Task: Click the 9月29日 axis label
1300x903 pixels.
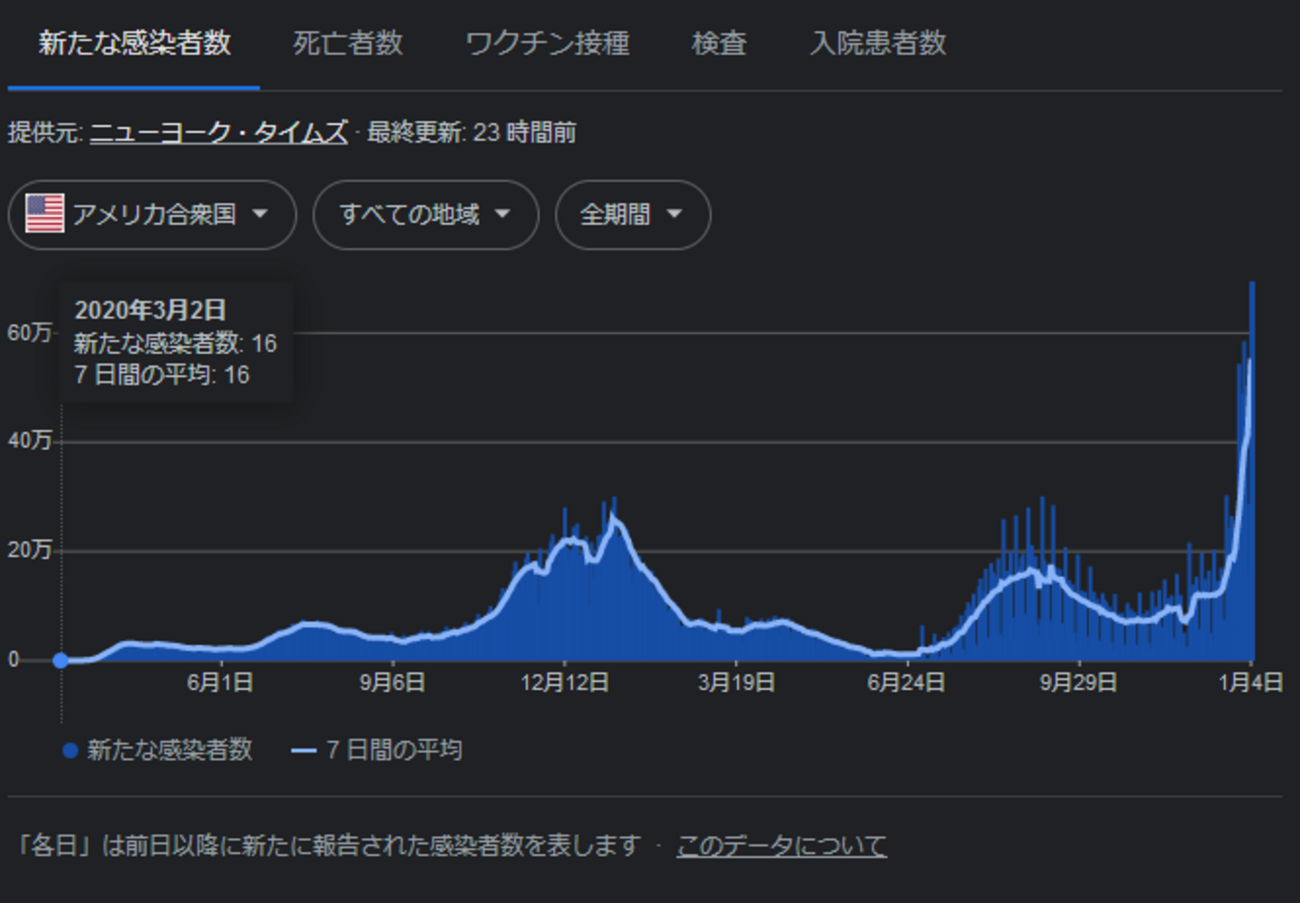Action: pos(1080,682)
